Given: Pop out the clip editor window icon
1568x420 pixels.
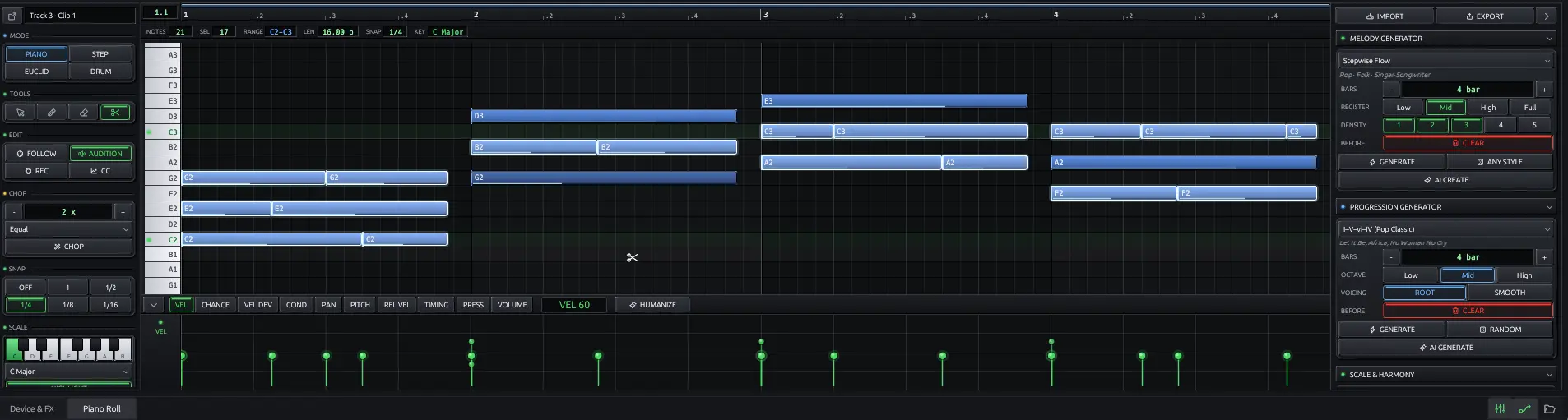Looking at the screenshot, I should tap(12, 16).
